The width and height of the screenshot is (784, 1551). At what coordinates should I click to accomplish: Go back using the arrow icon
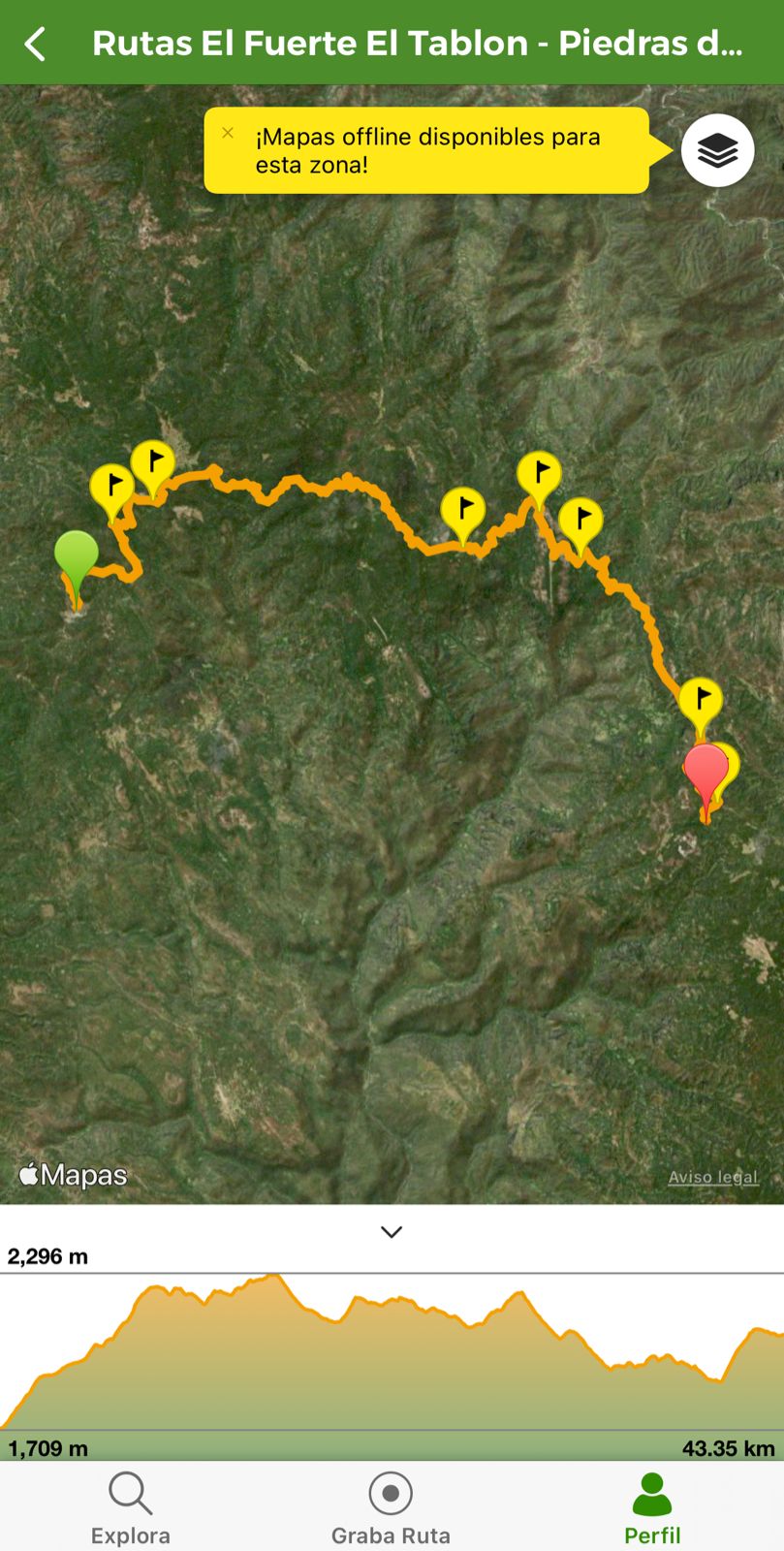point(35,44)
